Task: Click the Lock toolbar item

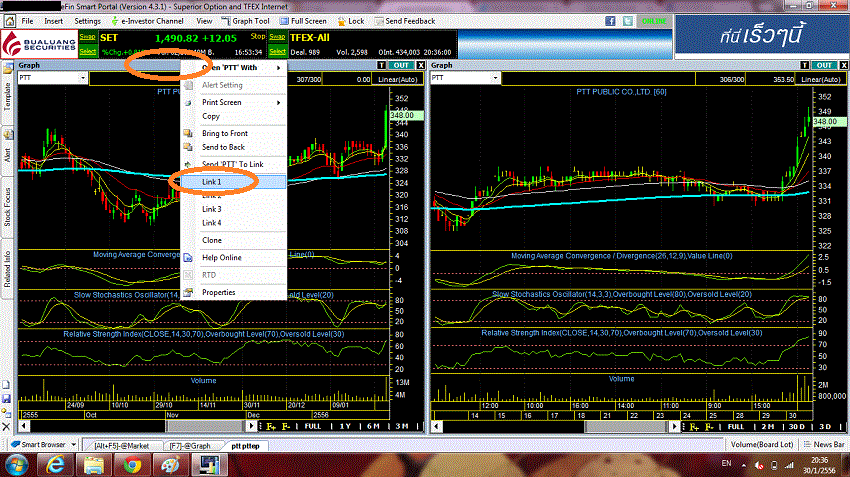Action: click(x=351, y=21)
